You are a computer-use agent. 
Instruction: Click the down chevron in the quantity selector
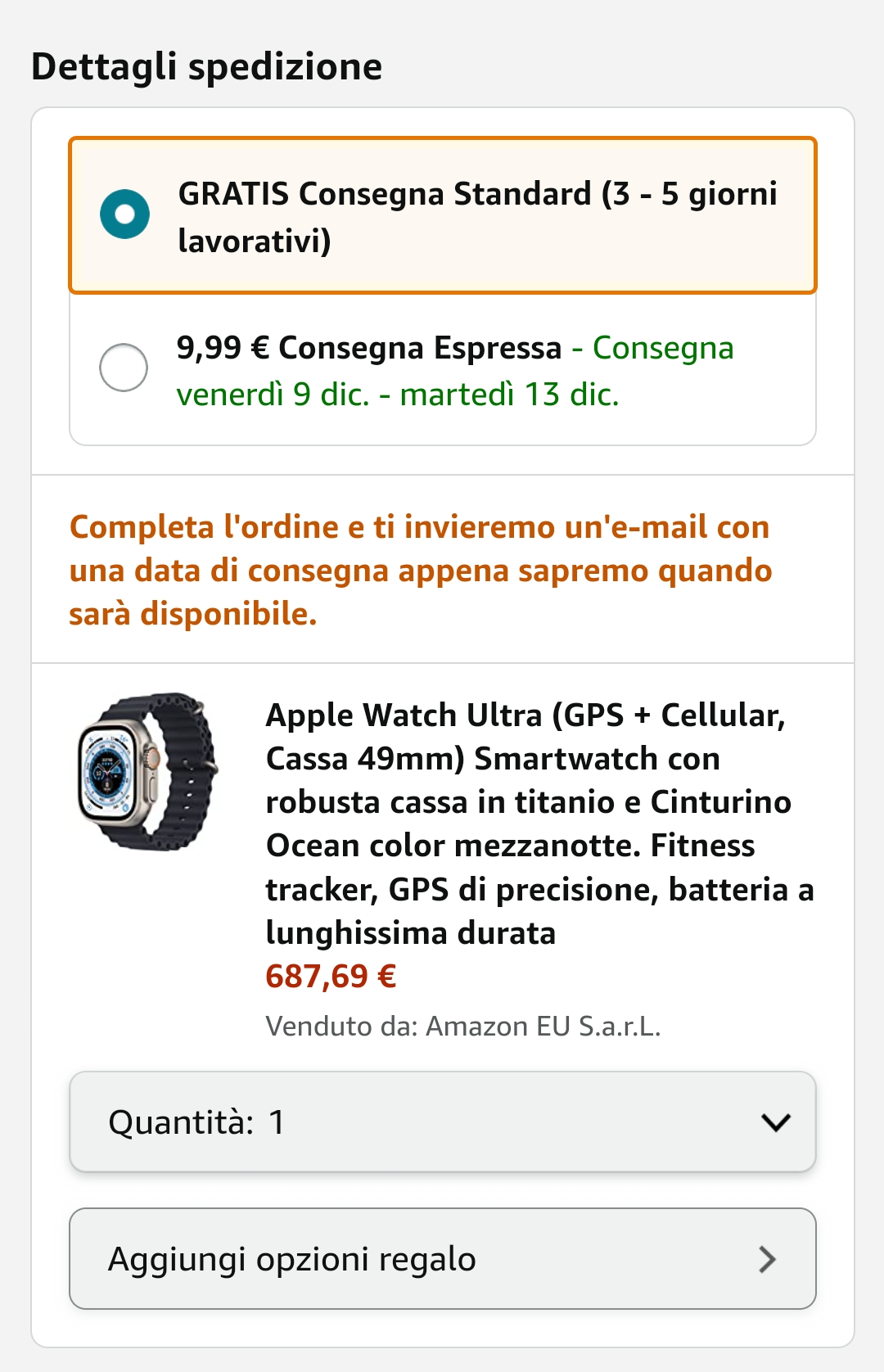pyautogui.click(x=775, y=1122)
